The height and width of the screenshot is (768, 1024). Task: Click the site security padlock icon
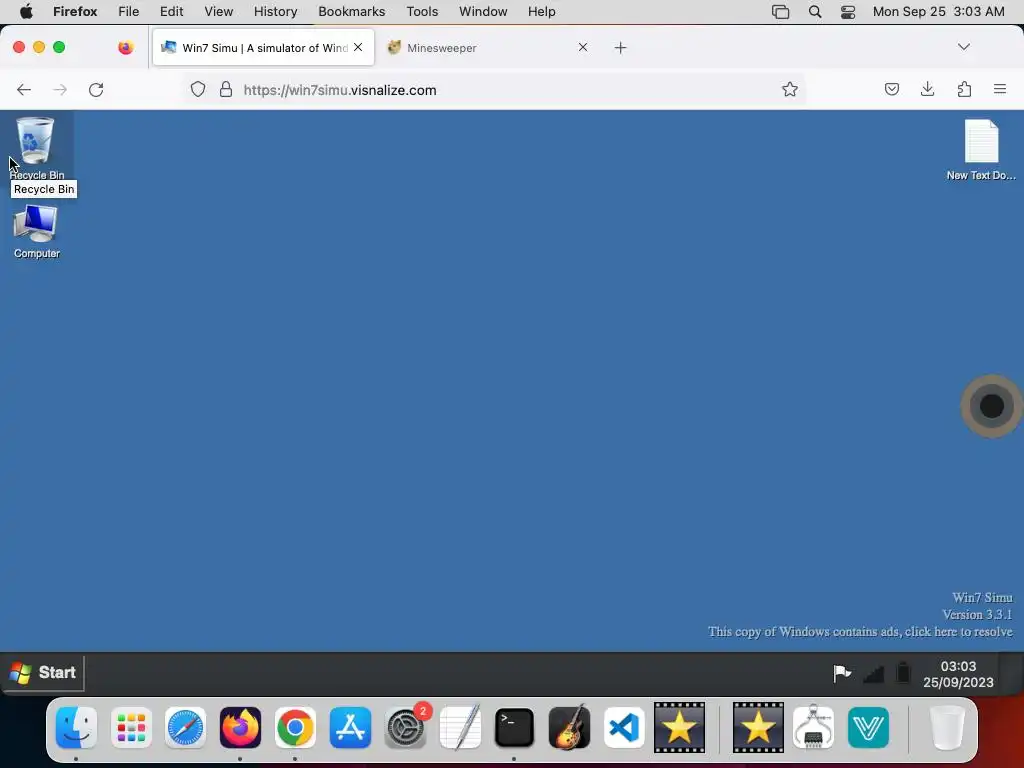pos(226,89)
